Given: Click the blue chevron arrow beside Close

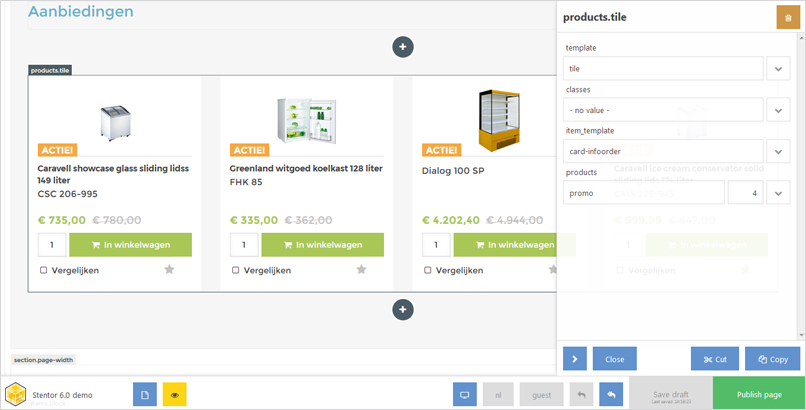Looking at the screenshot, I should (x=575, y=359).
